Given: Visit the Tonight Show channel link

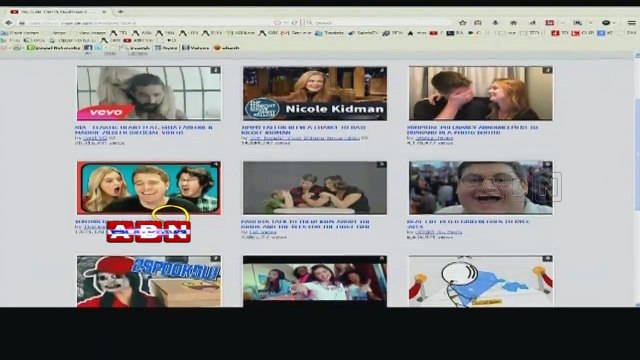Looking at the screenshot, I should click(304, 138).
